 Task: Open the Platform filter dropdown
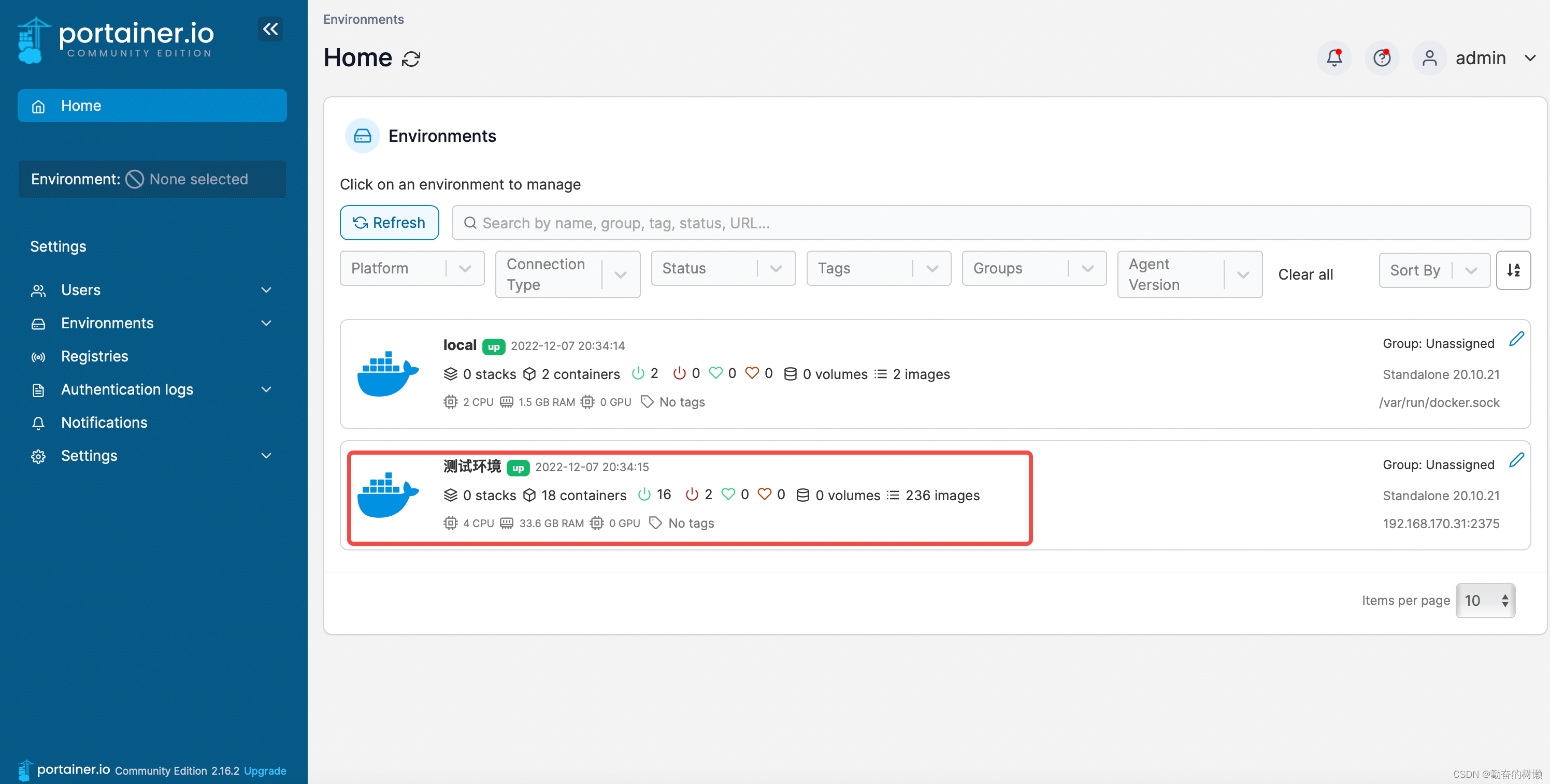click(x=411, y=268)
